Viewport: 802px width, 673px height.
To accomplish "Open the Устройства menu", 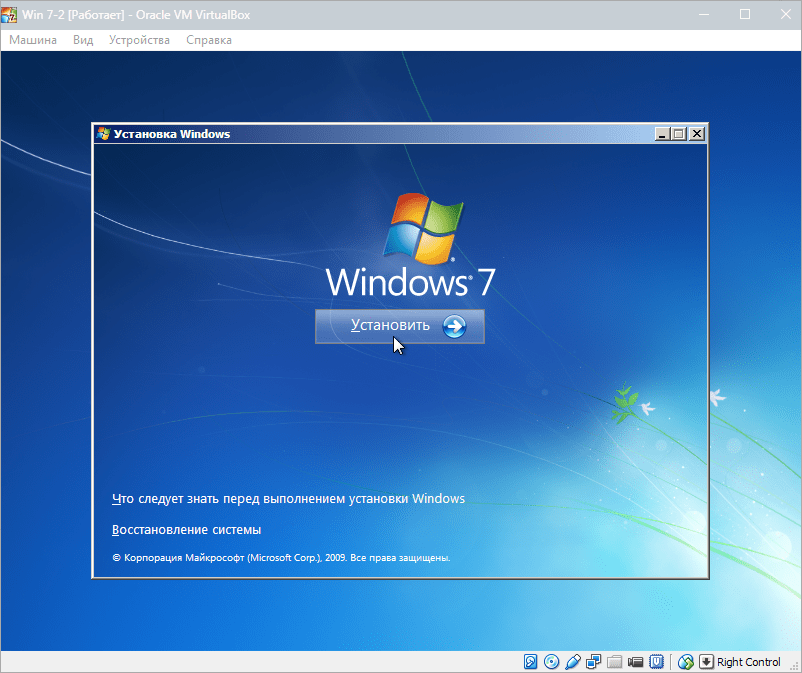I will (139, 40).
